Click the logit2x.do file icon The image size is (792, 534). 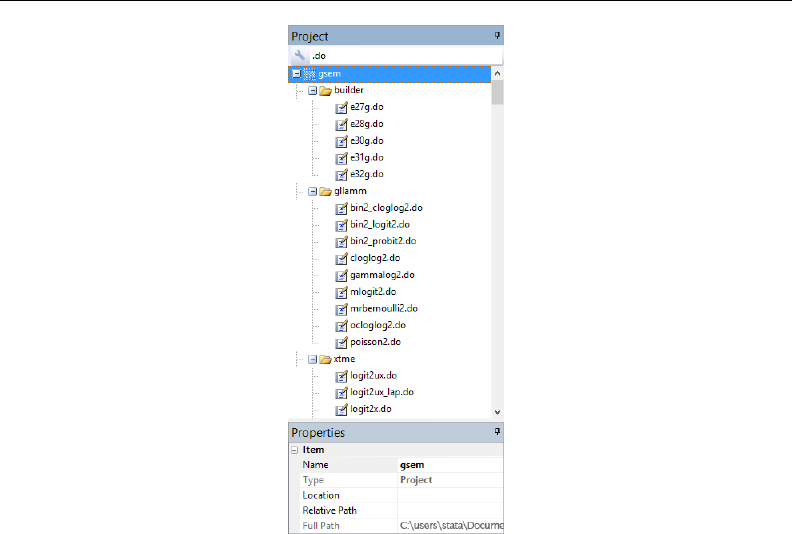341,410
